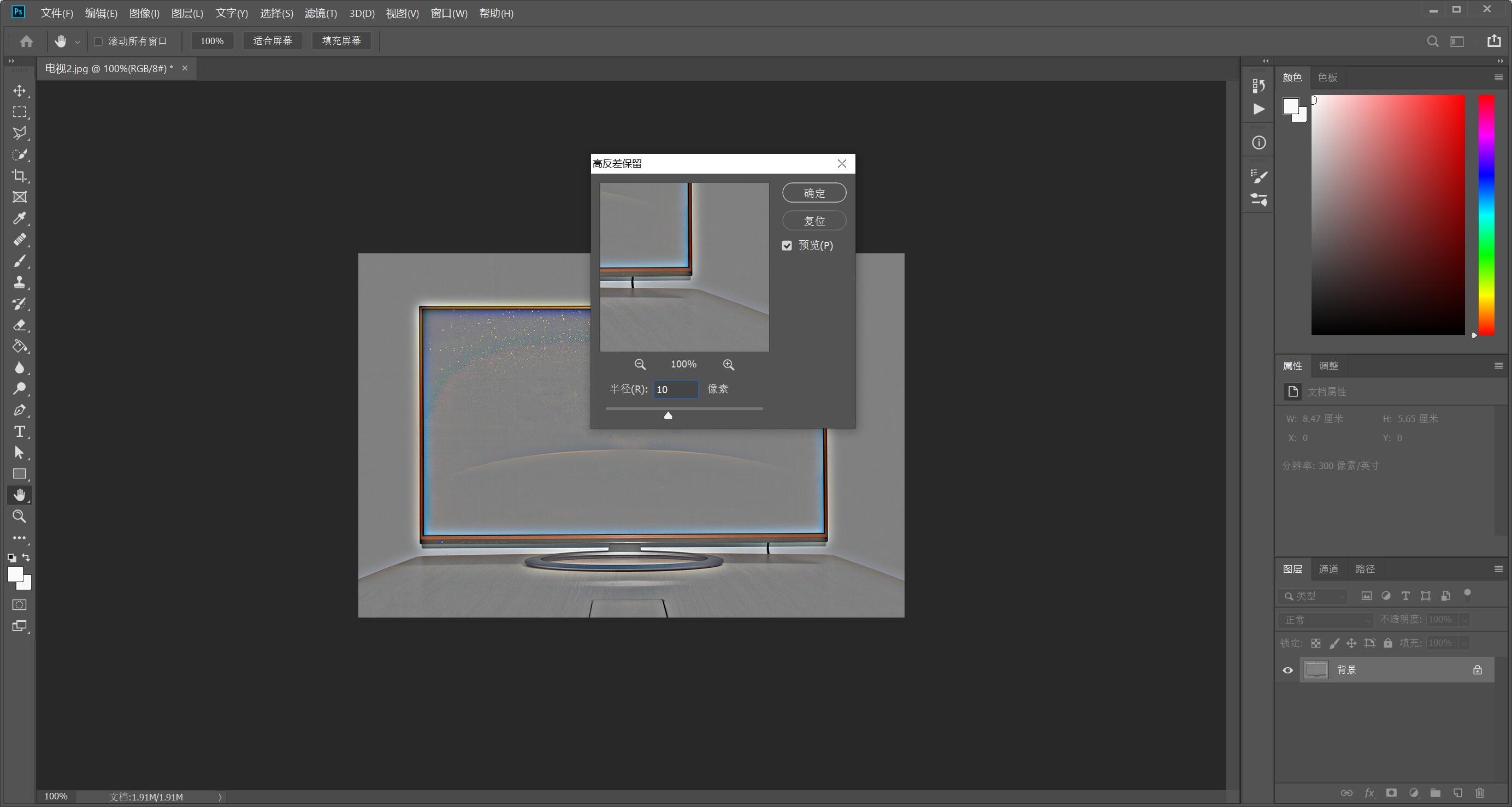Switch to the 色板 tab
This screenshot has width=1512, height=807.
[x=1327, y=78]
